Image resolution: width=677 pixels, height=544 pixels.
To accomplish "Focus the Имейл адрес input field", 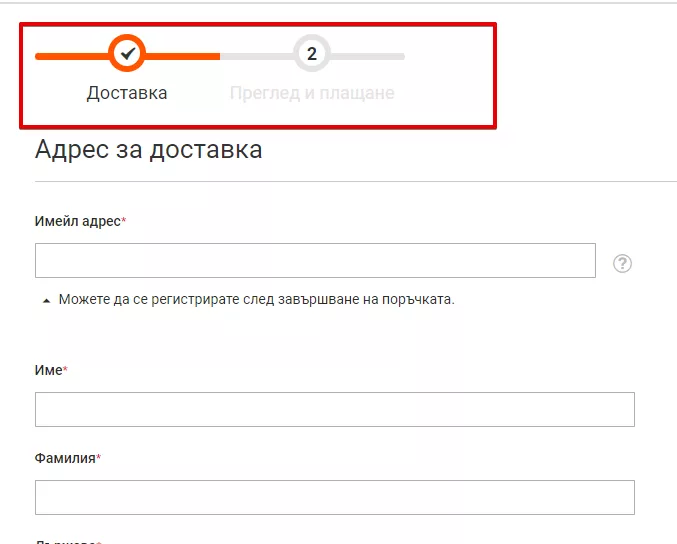I will pos(315,260).
